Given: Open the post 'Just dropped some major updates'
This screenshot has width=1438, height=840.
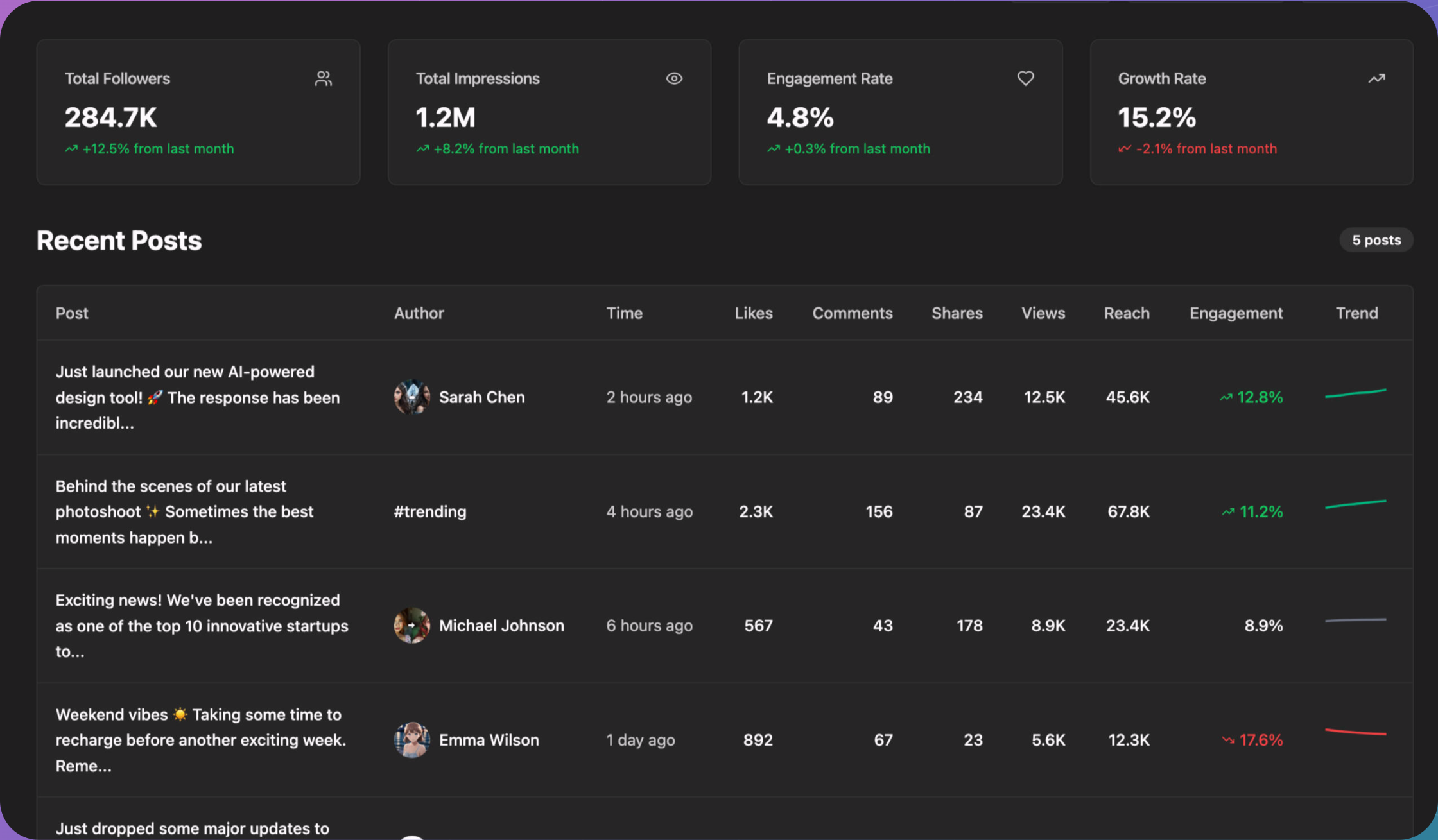Looking at the screenshot, I should (192, 828).
